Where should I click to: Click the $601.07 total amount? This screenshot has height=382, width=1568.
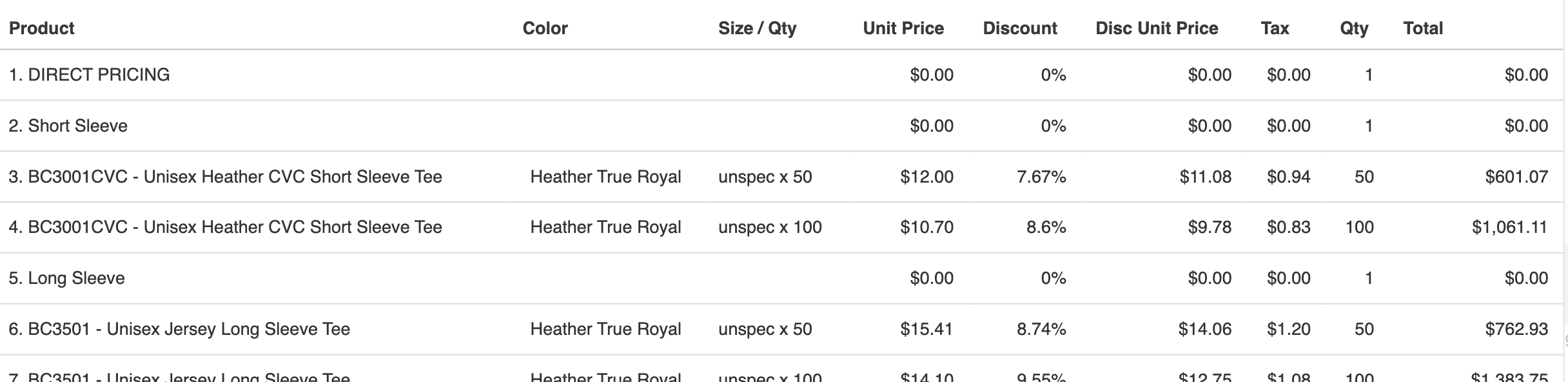pyautogui.click(x=1516, y=177)
